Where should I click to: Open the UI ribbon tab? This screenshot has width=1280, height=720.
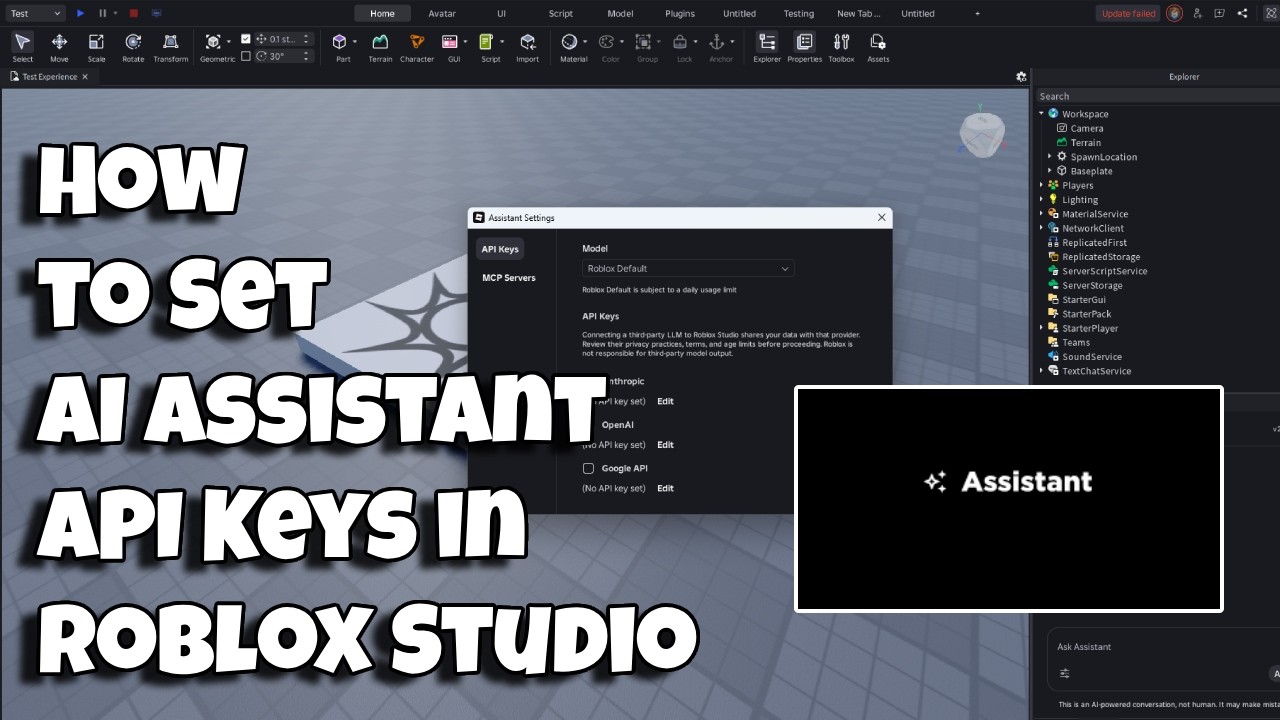502,13
